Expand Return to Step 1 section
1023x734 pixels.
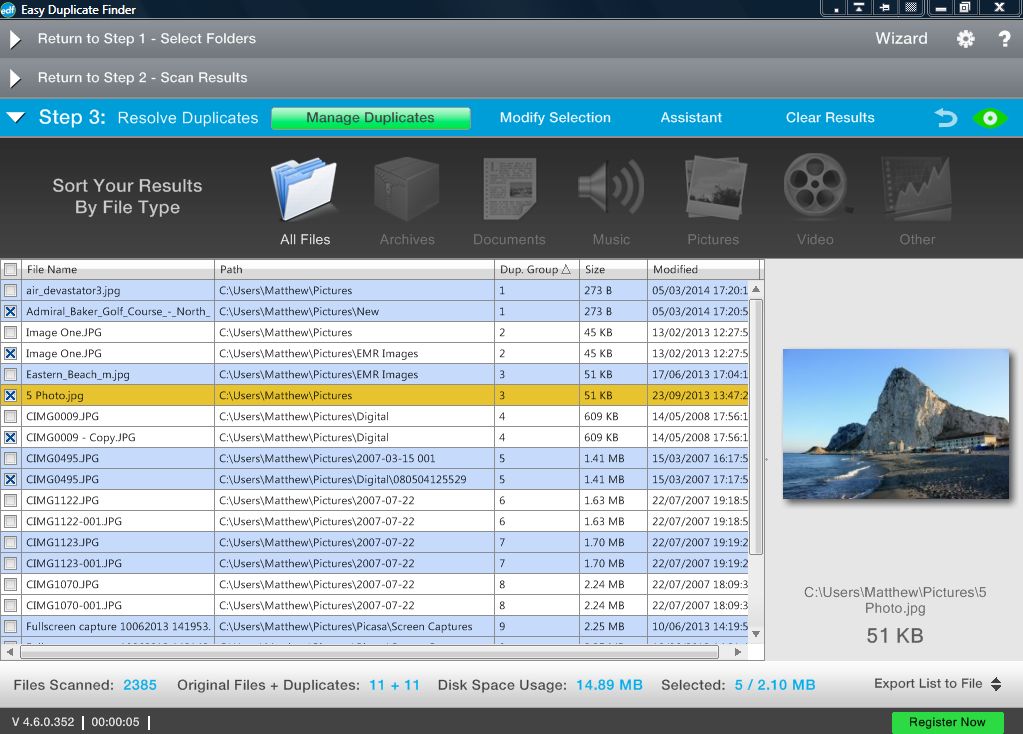click(14, 38)
